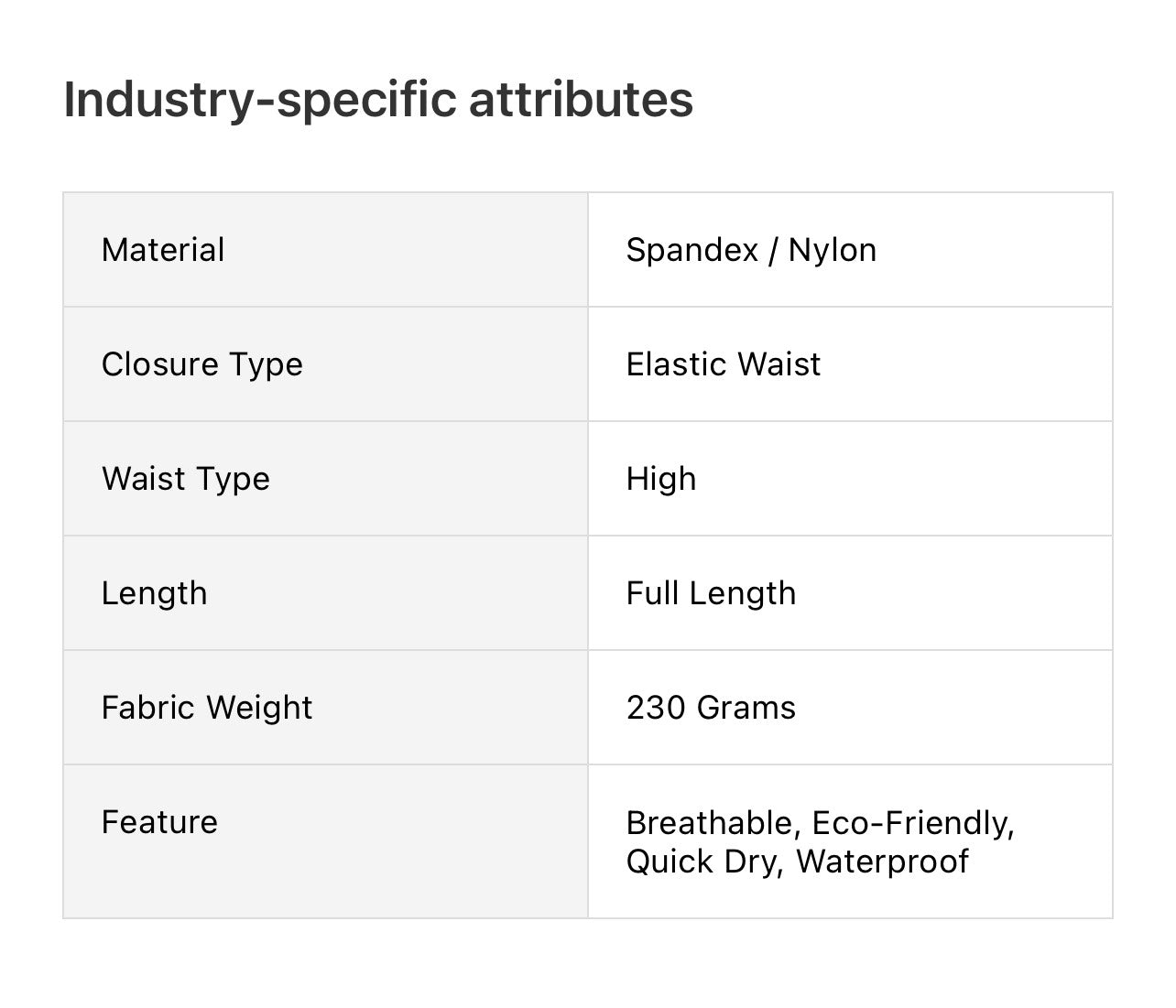Click the Elastic Waist value

pyautogui.click(x=723, y=364)
